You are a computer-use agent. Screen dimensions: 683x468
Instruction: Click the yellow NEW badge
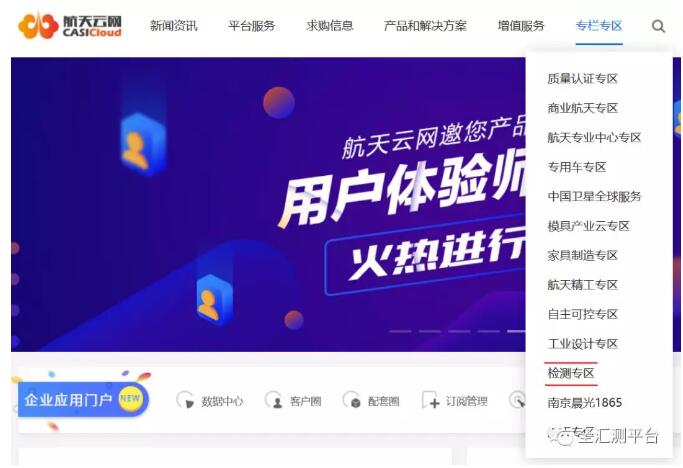130,399
